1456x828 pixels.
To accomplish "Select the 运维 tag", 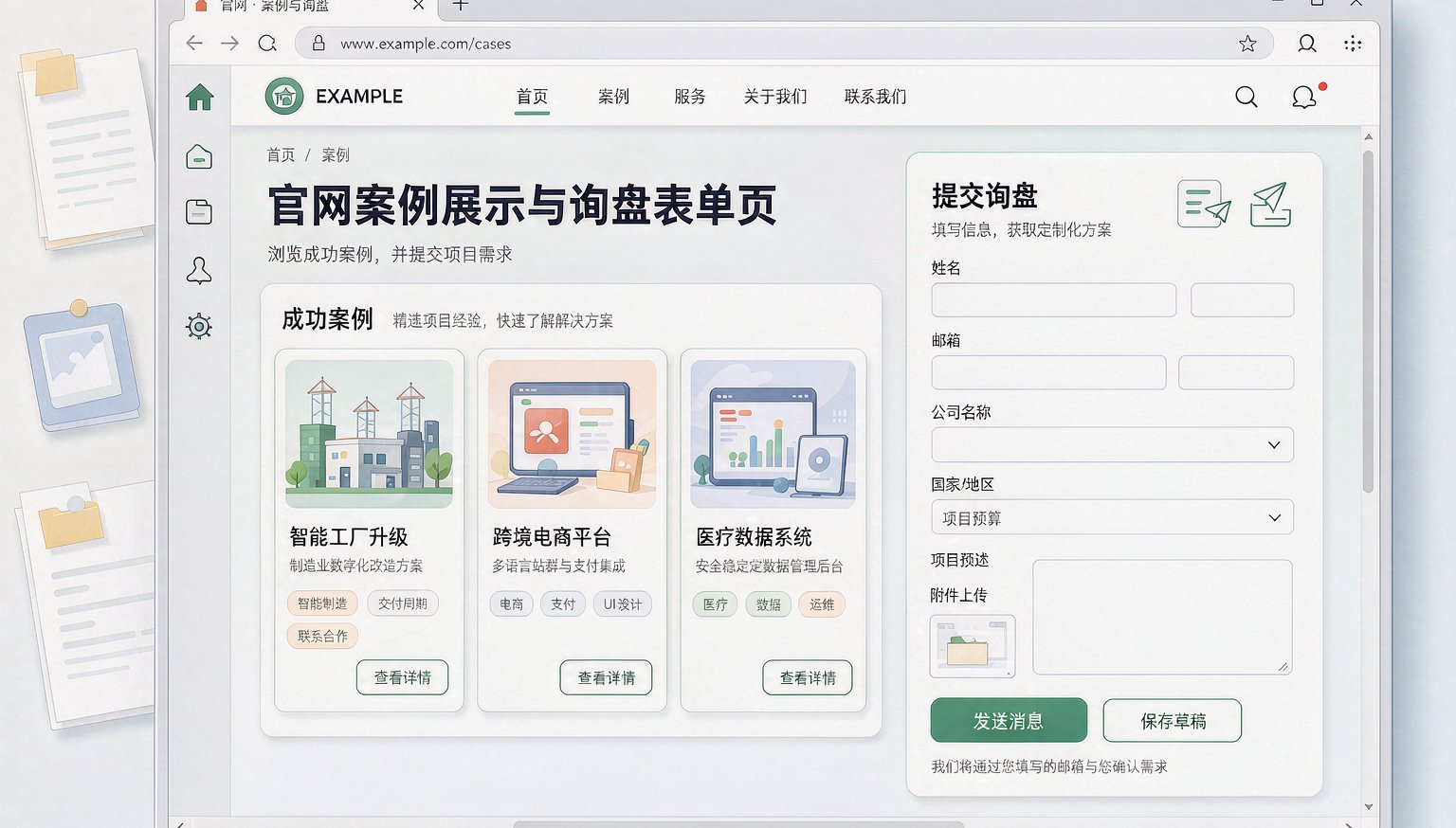I will [822, 604].
